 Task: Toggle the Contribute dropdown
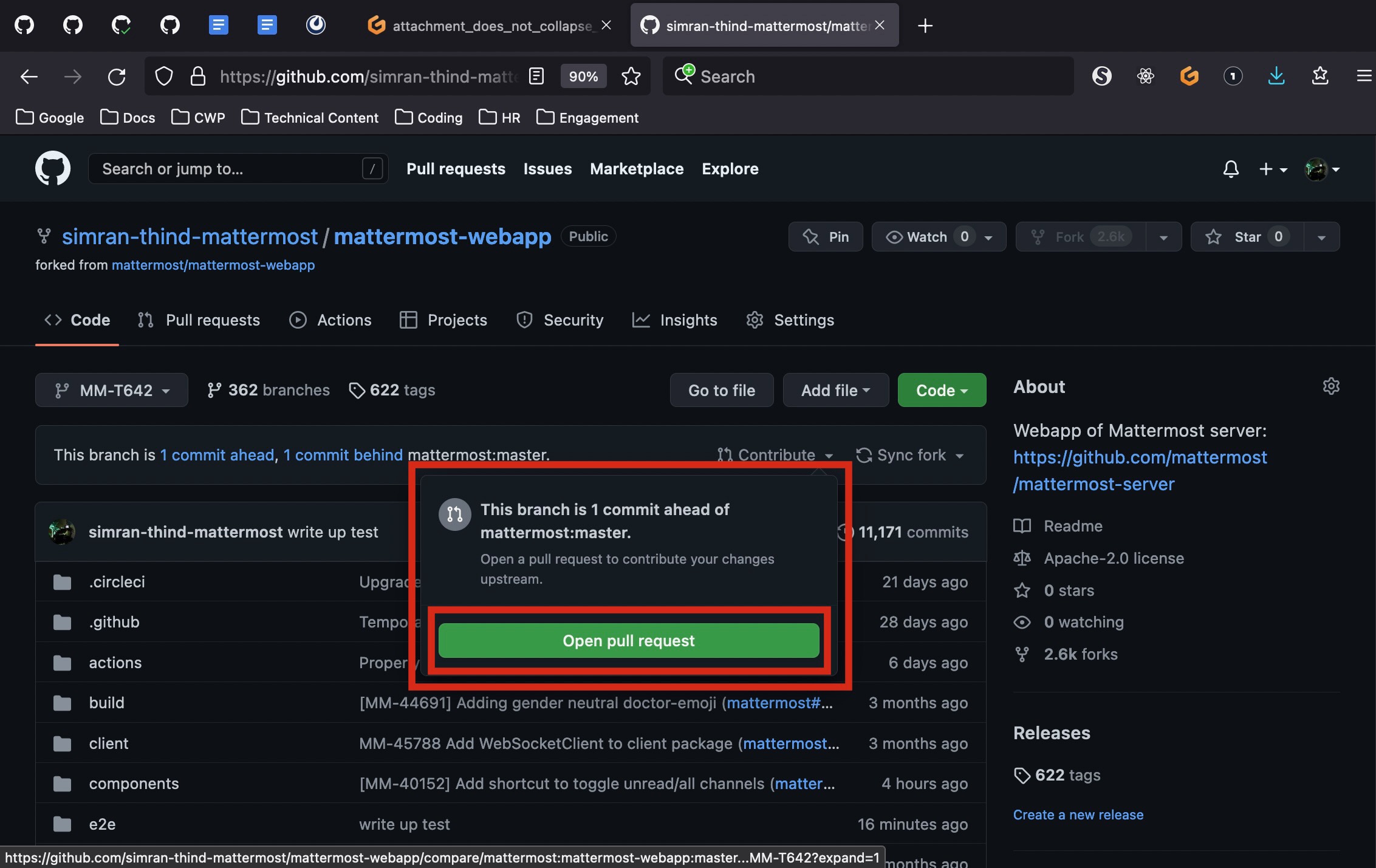(x=775, y=455)
